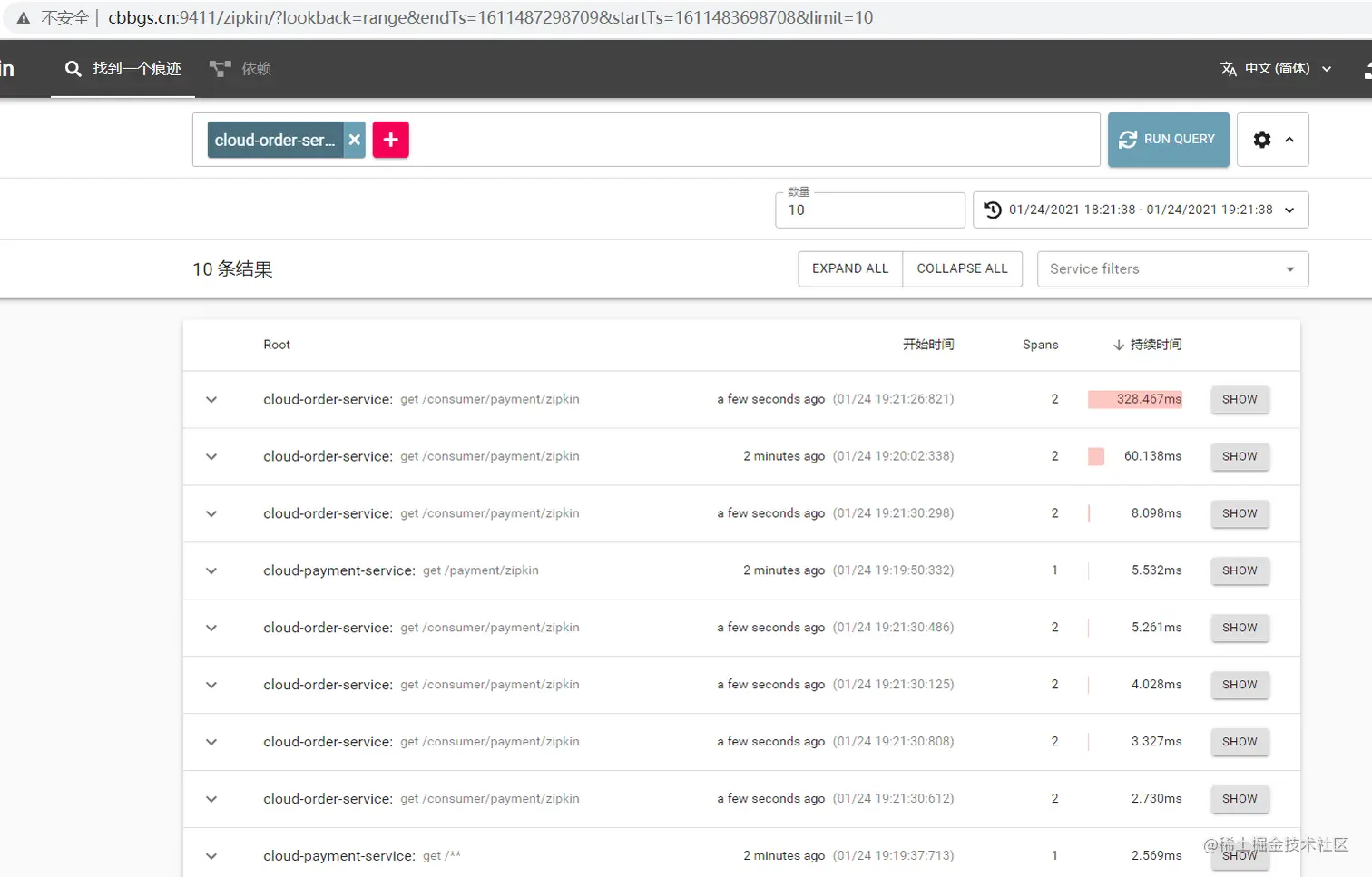Click the dependency graph icon in navbar
The height and width of the screenshot is (877, 1372).
coord(220,69)
